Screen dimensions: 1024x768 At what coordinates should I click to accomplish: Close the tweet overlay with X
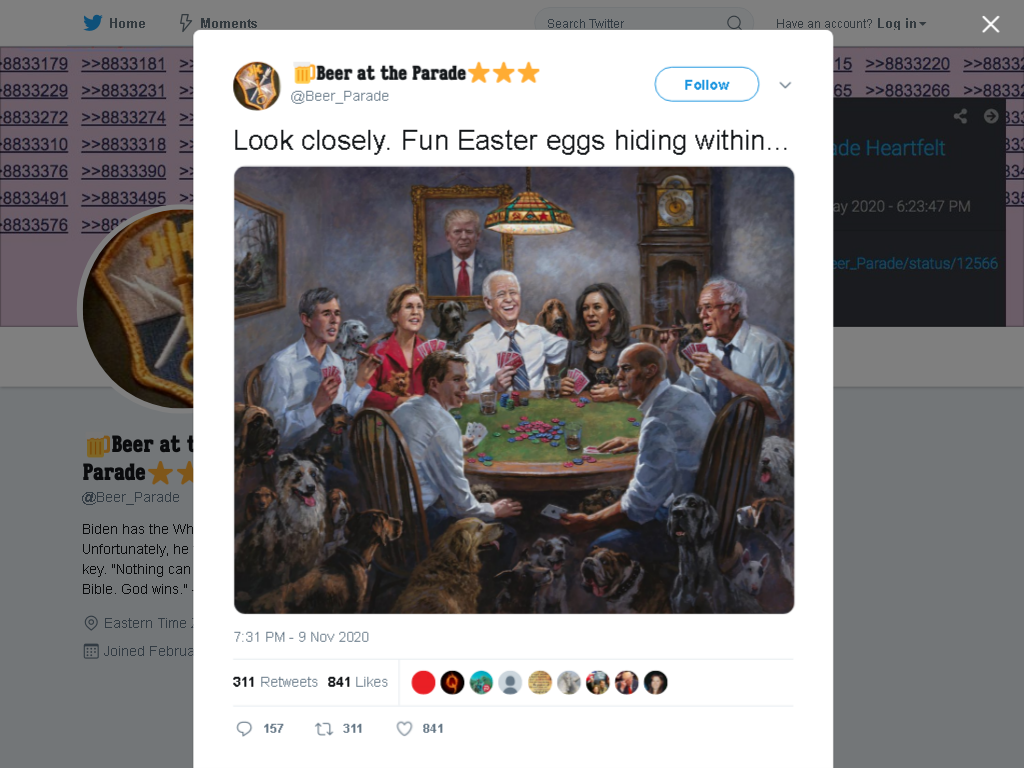(991, 24)
